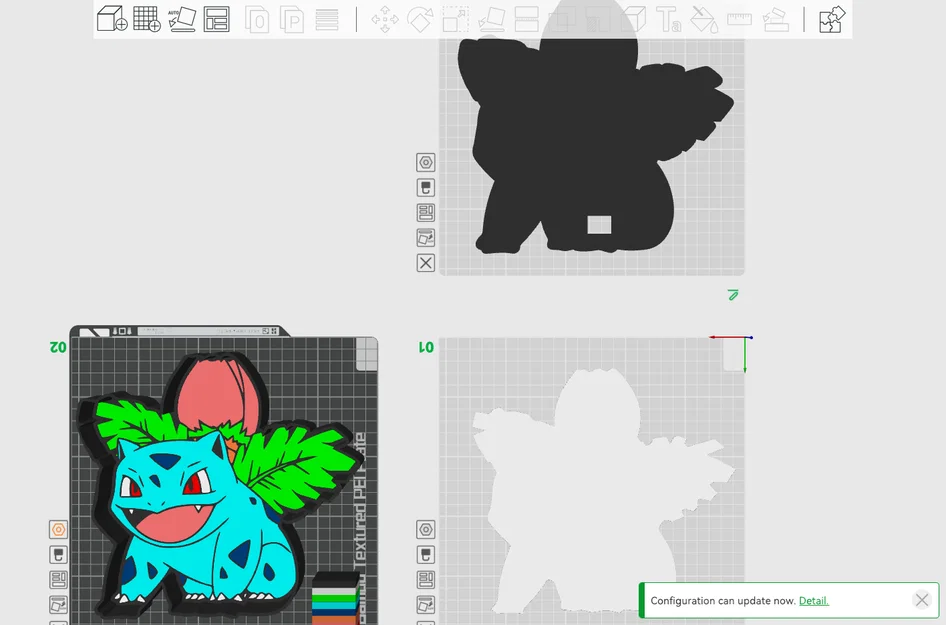The image size is (946, 625).
Task: Lock the dark silhouette plate
Action: coord(425,188)
